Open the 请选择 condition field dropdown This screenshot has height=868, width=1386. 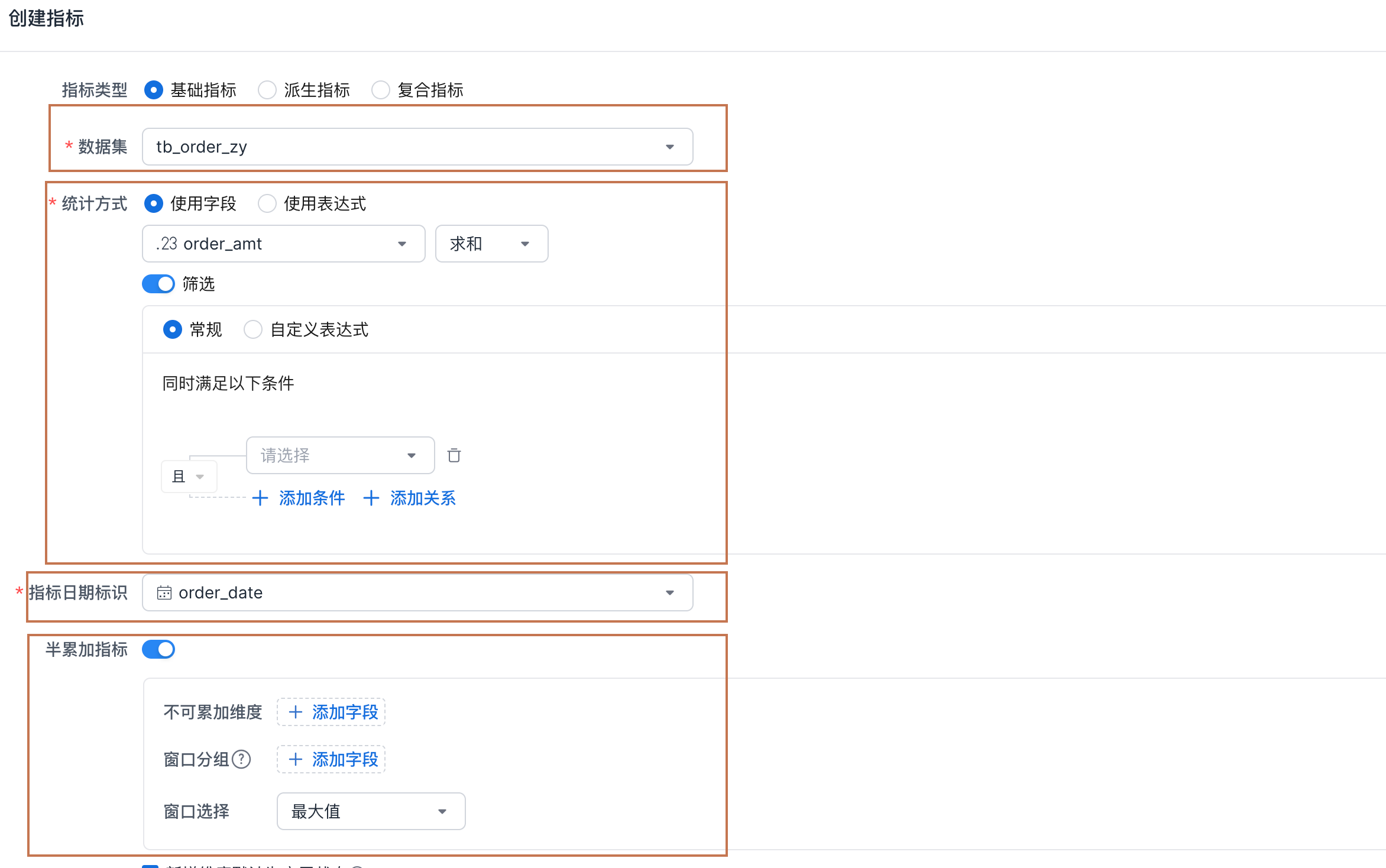coord(340,455)
